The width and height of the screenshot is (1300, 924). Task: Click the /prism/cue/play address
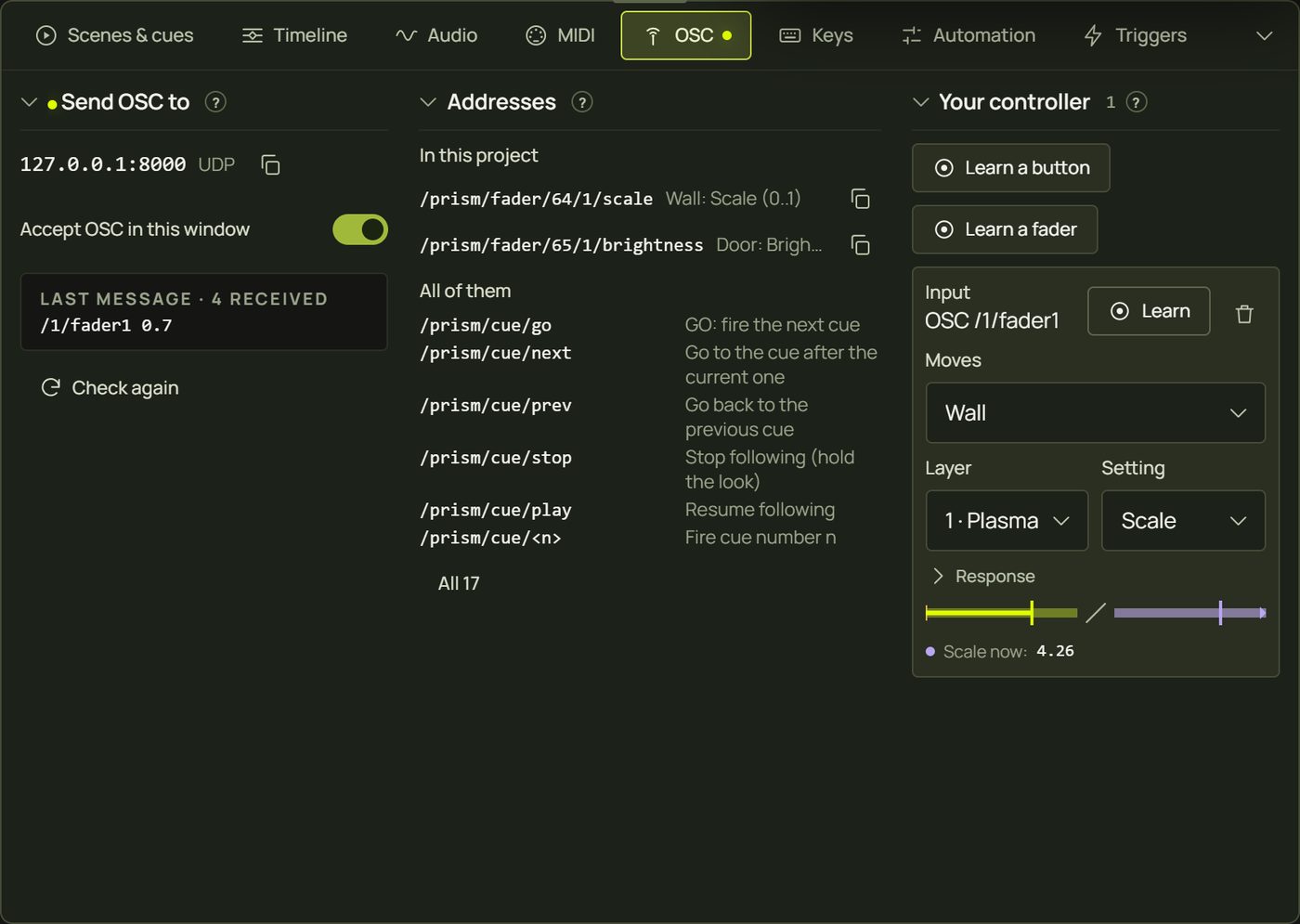click(x=496, y=510)
